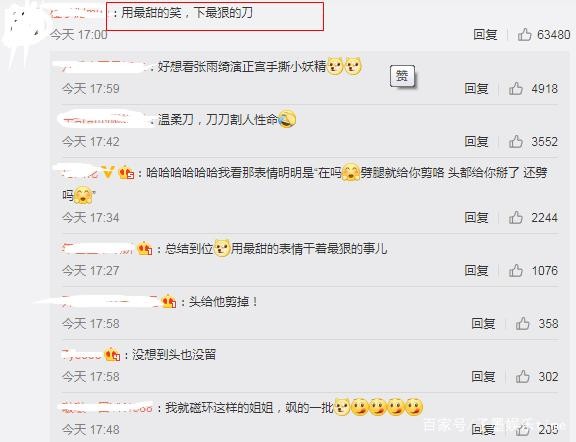
Task: Reply to the top comment 用最甜的笑
Action: [x=485, y=35]
